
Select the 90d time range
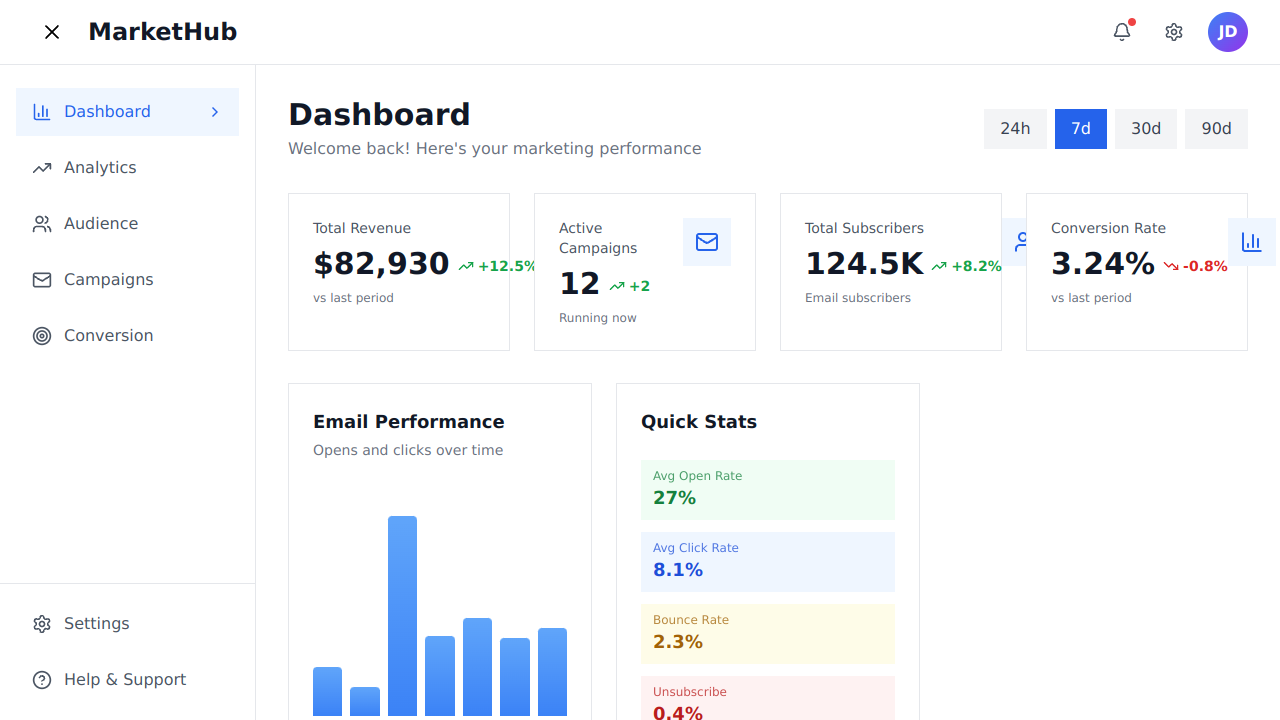pos(1216,129)
